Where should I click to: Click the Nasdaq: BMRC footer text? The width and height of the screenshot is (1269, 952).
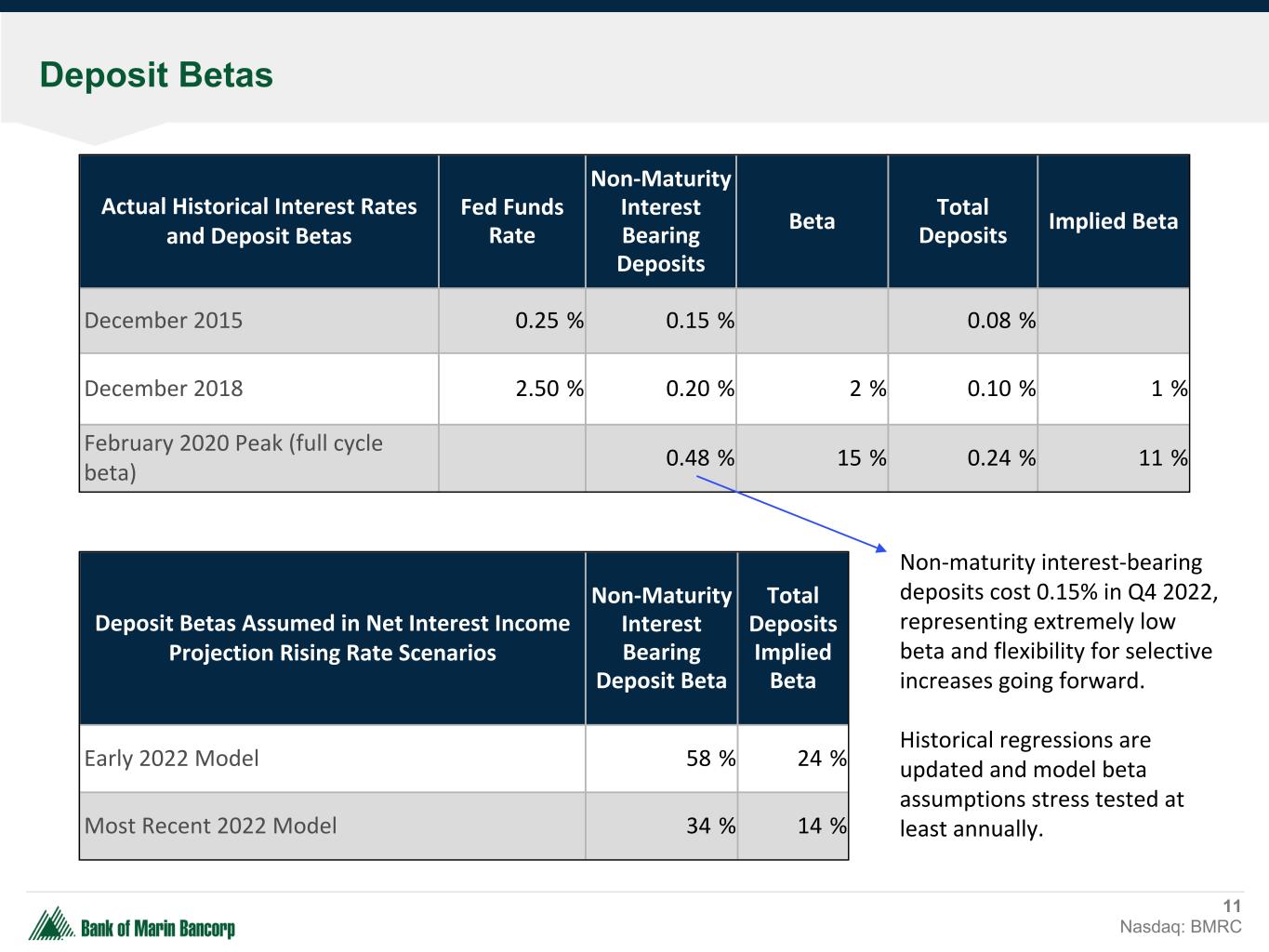click(1180, 927)
